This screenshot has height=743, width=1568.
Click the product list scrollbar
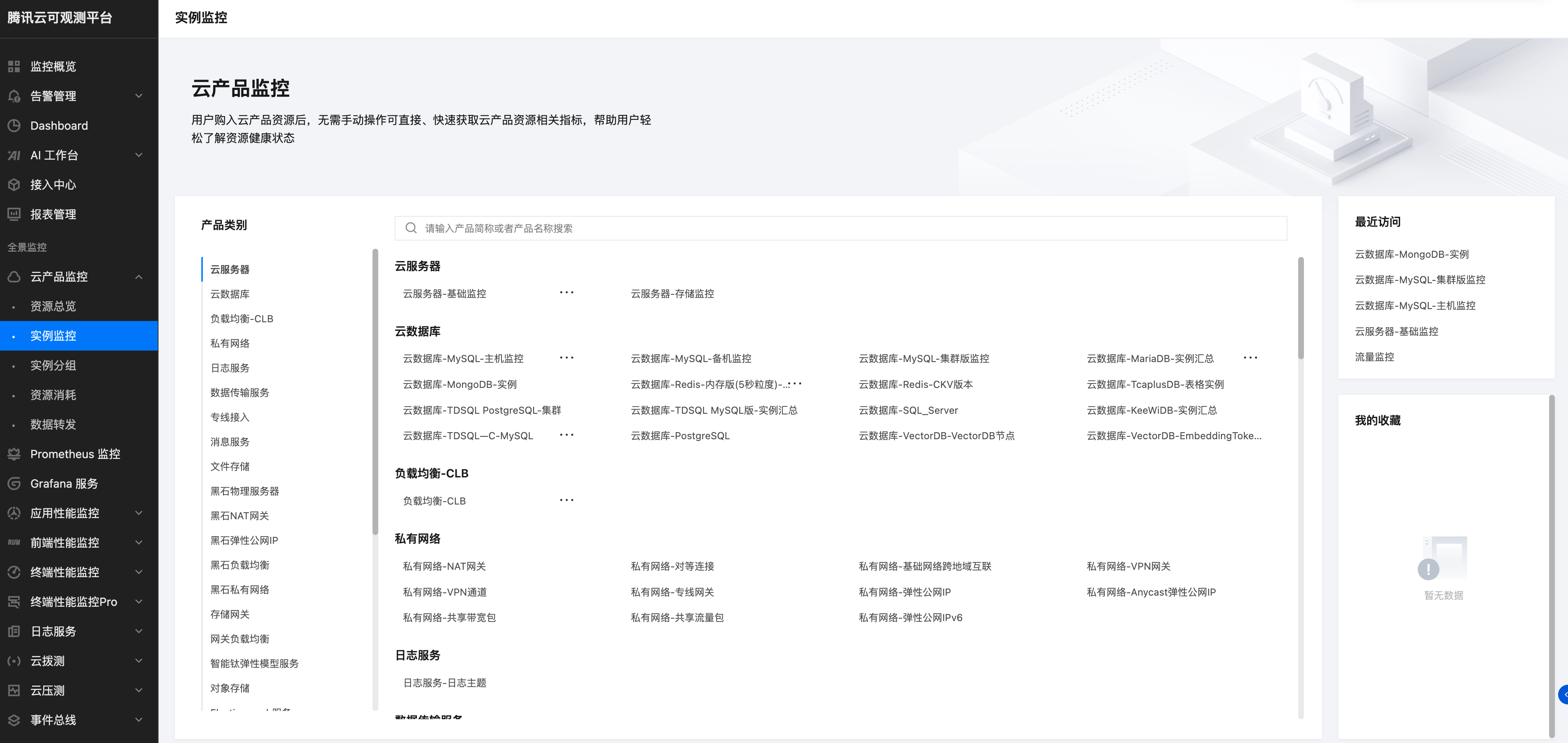click(x=1301, y=307)
